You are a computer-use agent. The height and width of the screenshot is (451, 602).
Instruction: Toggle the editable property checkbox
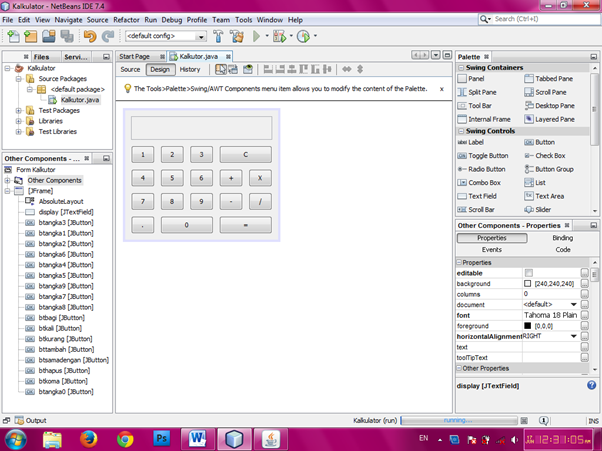click(529, 273)
